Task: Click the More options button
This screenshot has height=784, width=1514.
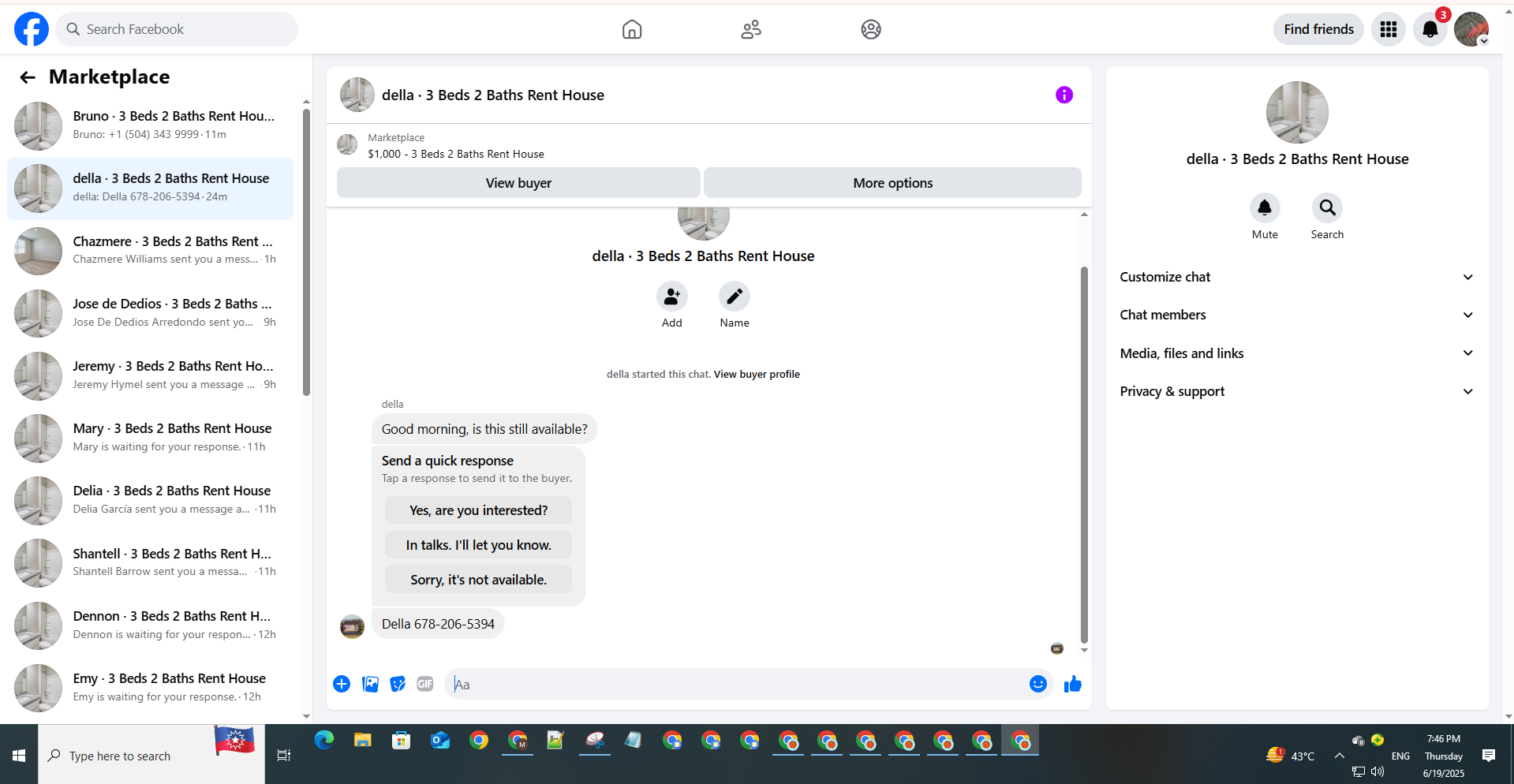Action: pyautogui.click(x=892, y=183)
